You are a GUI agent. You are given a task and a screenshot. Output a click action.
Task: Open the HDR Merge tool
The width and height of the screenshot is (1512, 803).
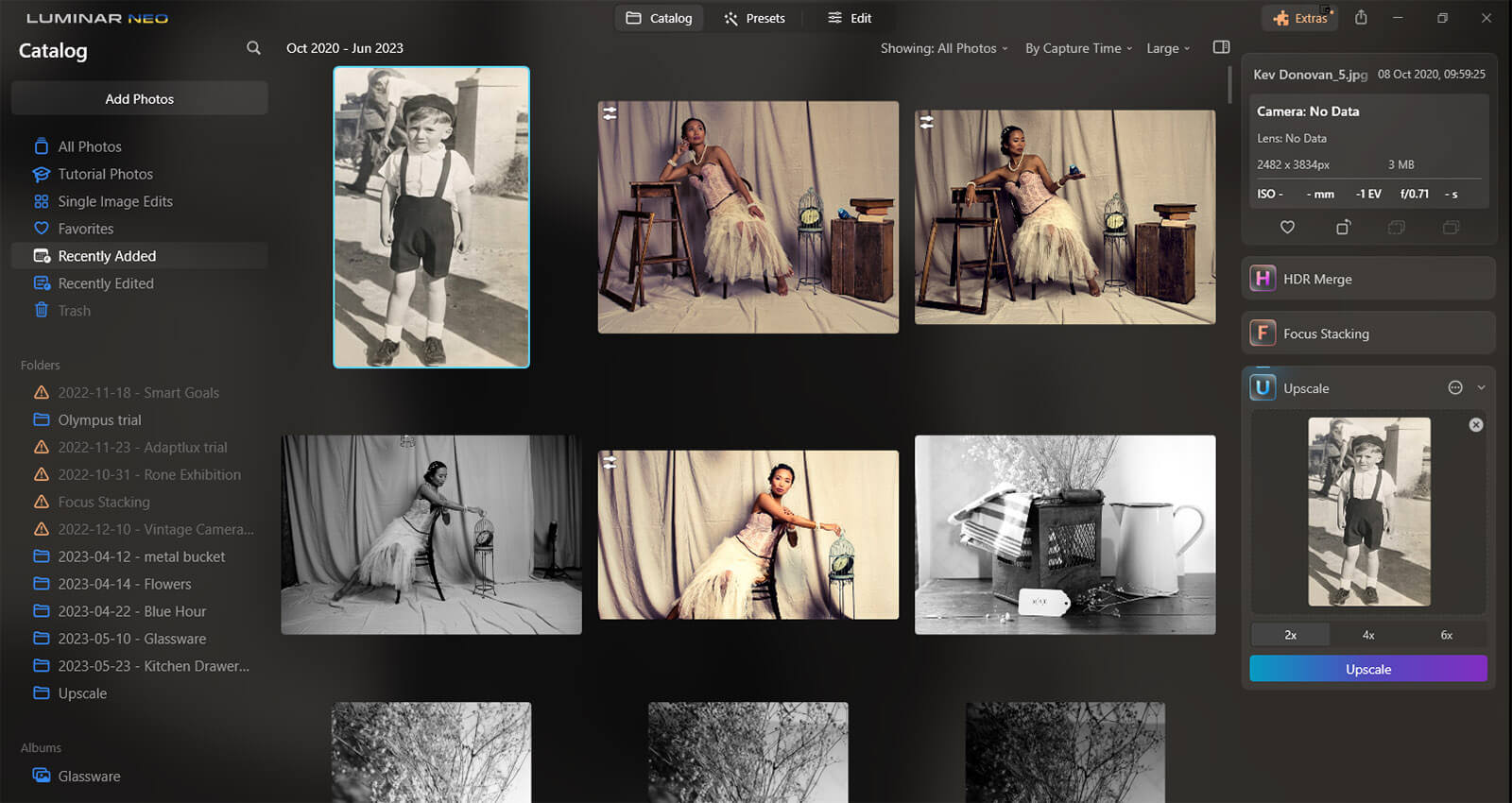click(x=1367, y=279)
